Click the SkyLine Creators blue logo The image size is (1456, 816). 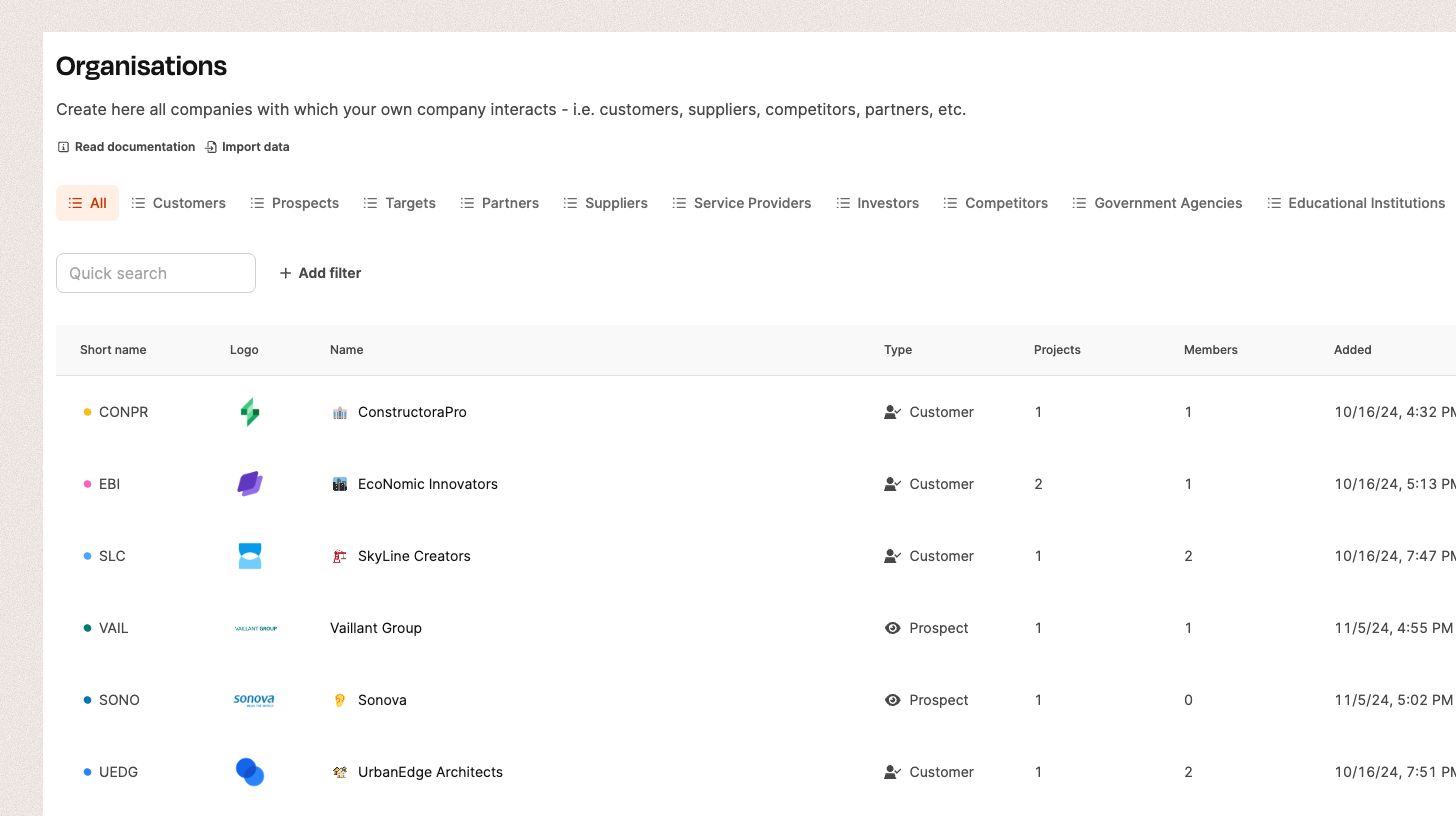click(x=250, y=556)
